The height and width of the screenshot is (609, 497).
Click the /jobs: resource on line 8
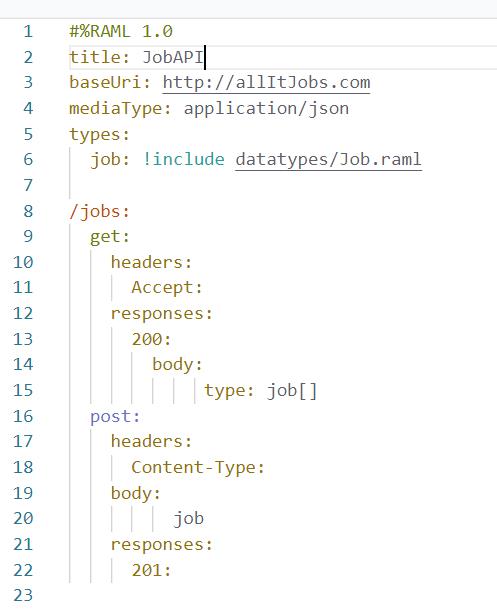[x=99, y=211]
